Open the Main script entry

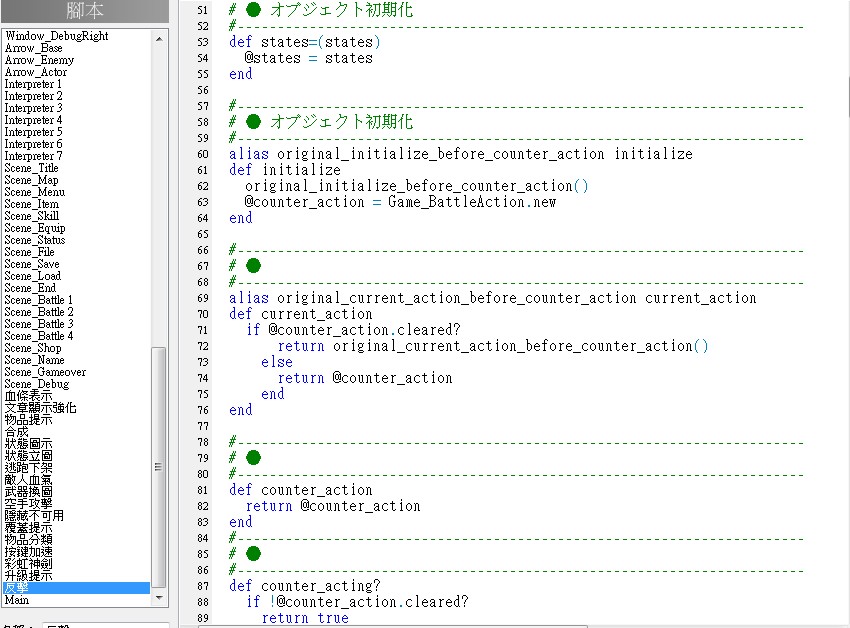[x=17, y=600]
